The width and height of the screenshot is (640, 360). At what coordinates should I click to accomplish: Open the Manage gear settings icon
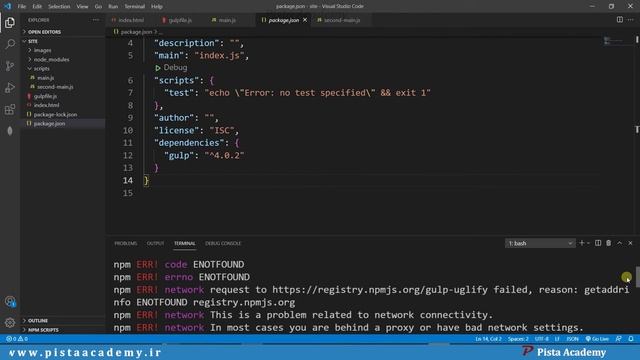pos(10,322)
